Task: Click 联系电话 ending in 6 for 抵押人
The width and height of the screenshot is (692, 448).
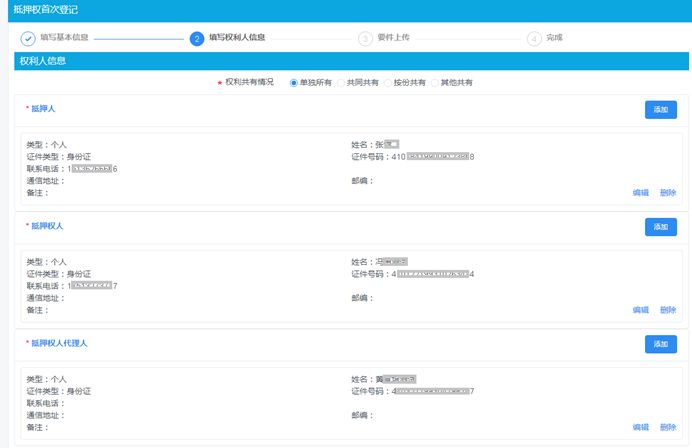Action: point(72,169)
